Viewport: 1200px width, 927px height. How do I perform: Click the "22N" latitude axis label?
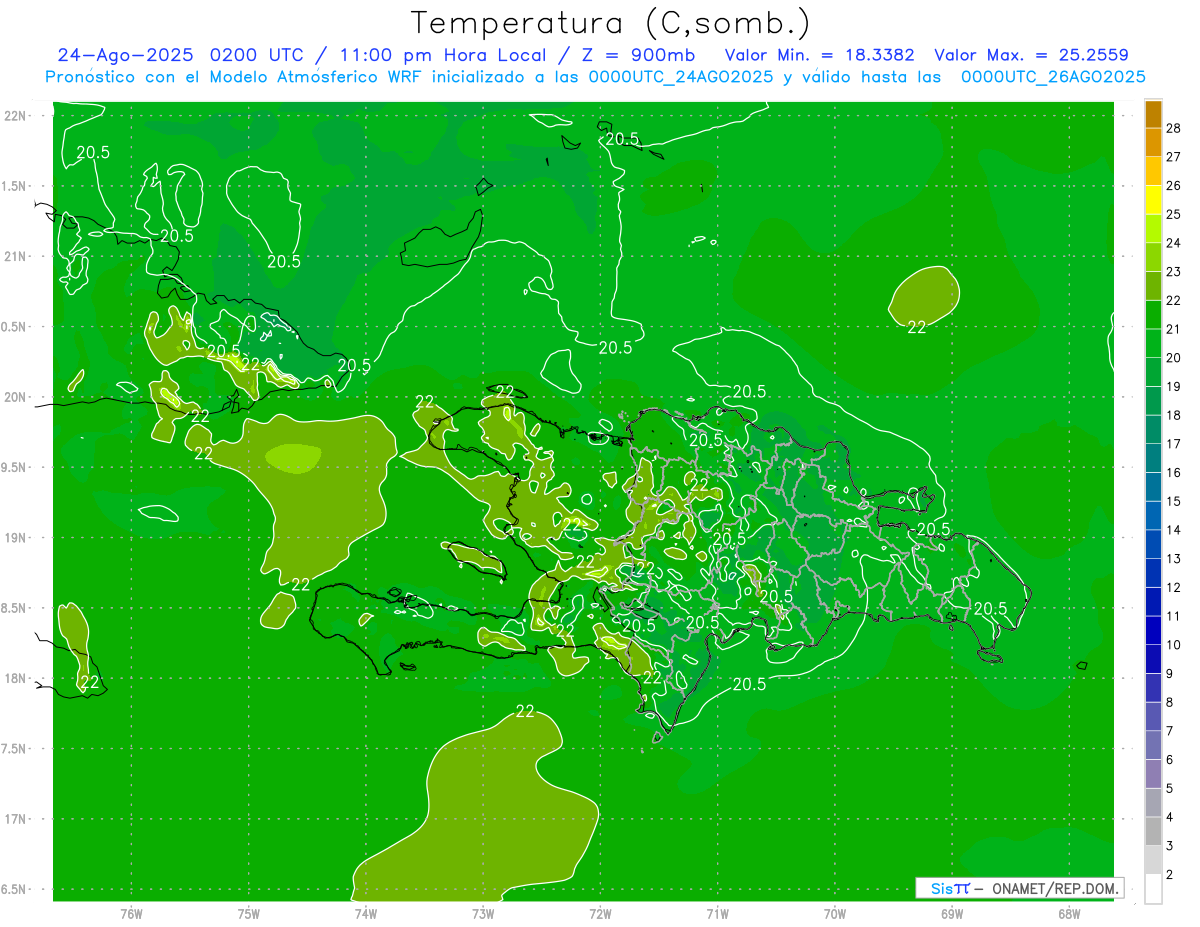point(16,115)
